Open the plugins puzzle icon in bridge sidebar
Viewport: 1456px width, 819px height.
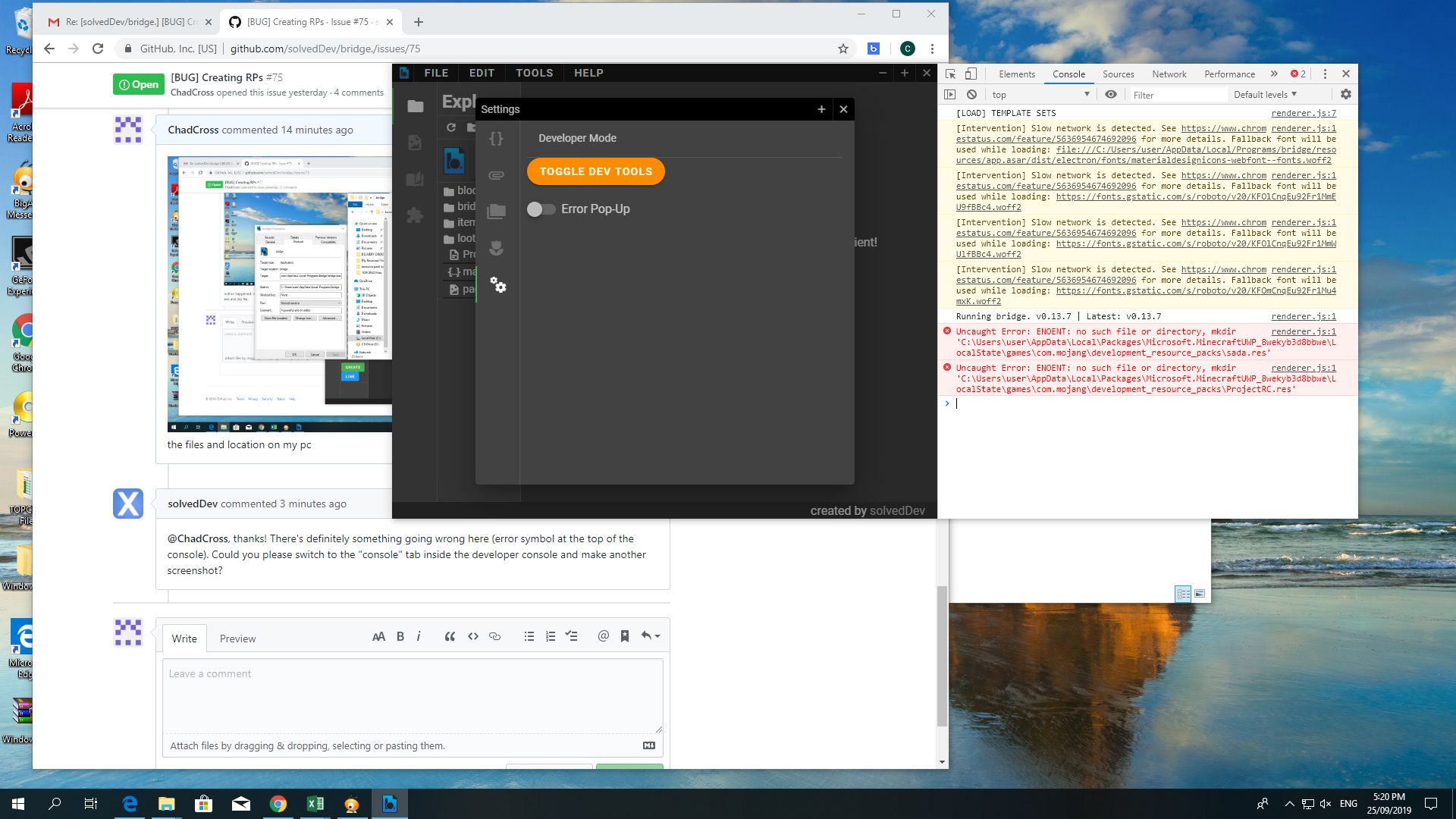(415, 216)
